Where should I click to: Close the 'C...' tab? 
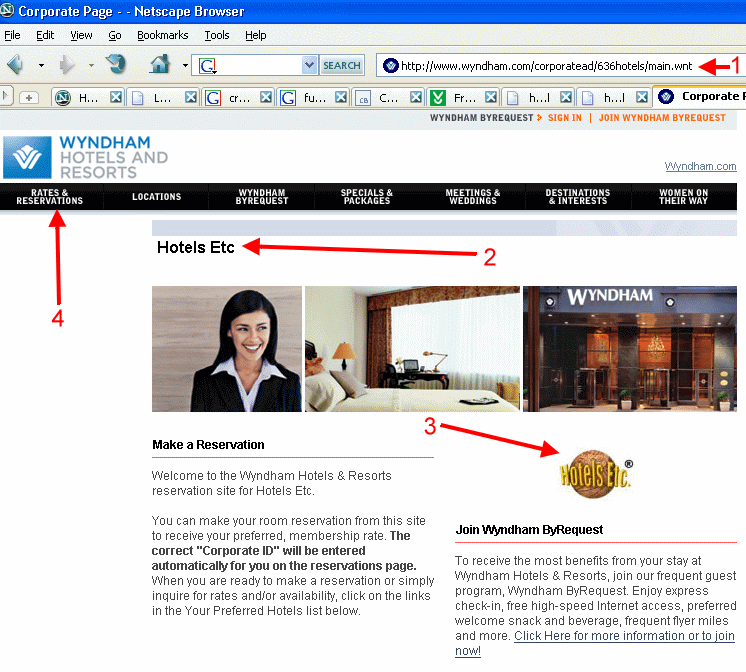click(x=416, y=97)
